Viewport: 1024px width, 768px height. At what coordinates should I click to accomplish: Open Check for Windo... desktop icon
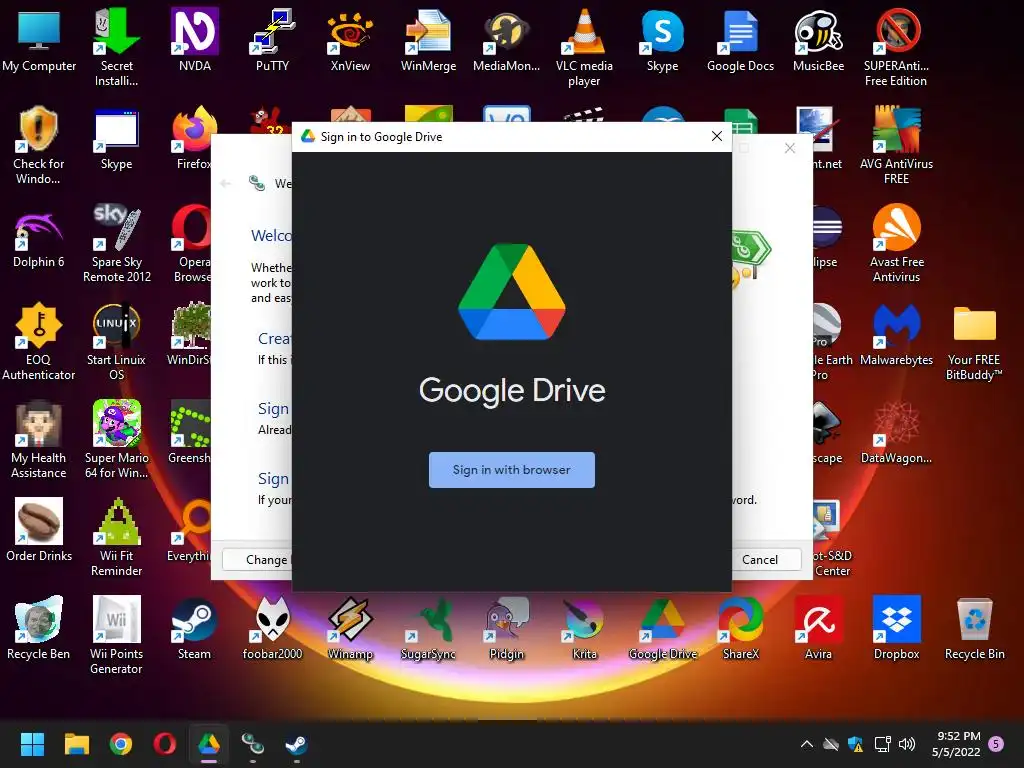[x=39, y=145]
